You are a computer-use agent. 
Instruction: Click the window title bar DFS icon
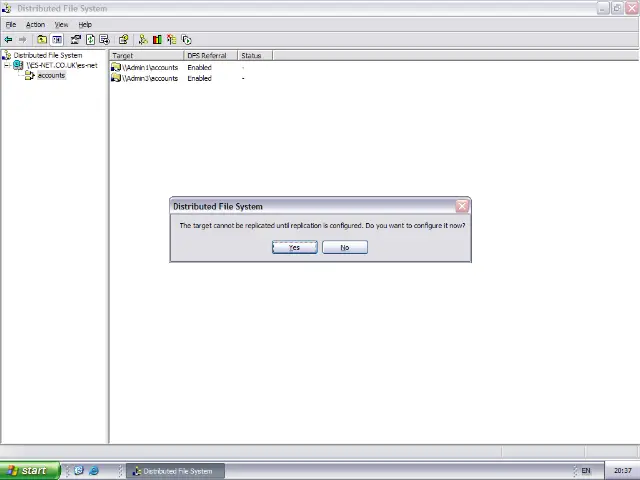point(7,8)
